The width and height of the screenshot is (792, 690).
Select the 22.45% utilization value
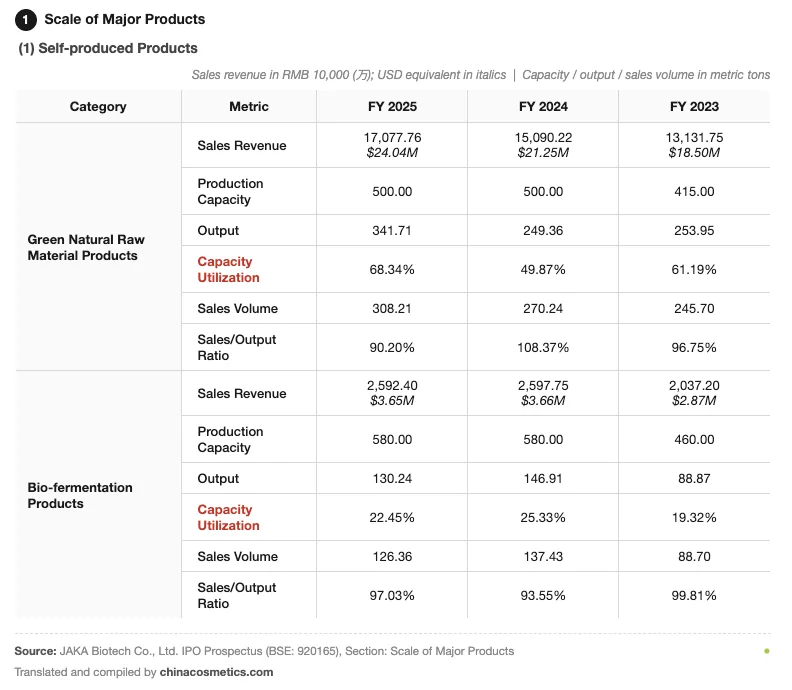coord(392,518)
